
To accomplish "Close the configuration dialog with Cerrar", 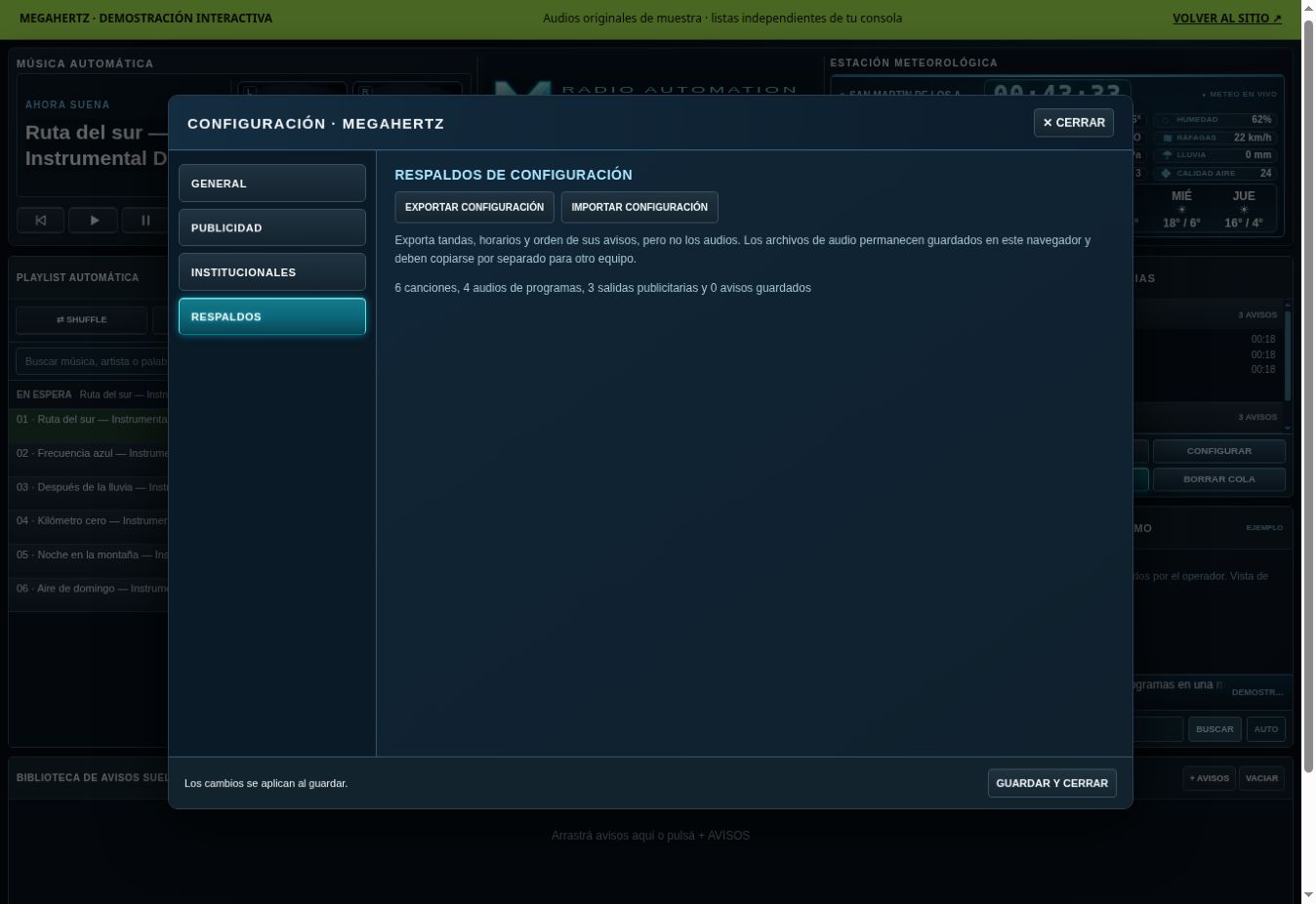I will point(1074,123).
